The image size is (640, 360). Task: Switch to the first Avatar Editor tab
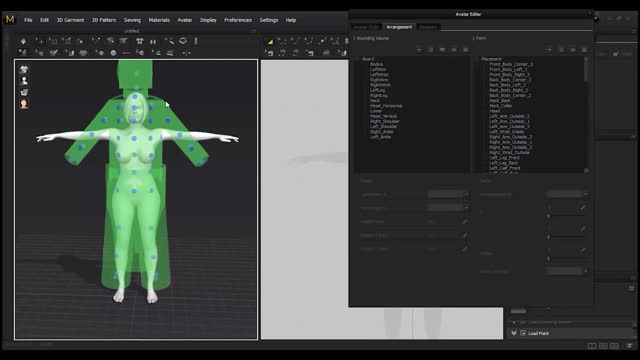pyautogui.click(x=366, y=27)
